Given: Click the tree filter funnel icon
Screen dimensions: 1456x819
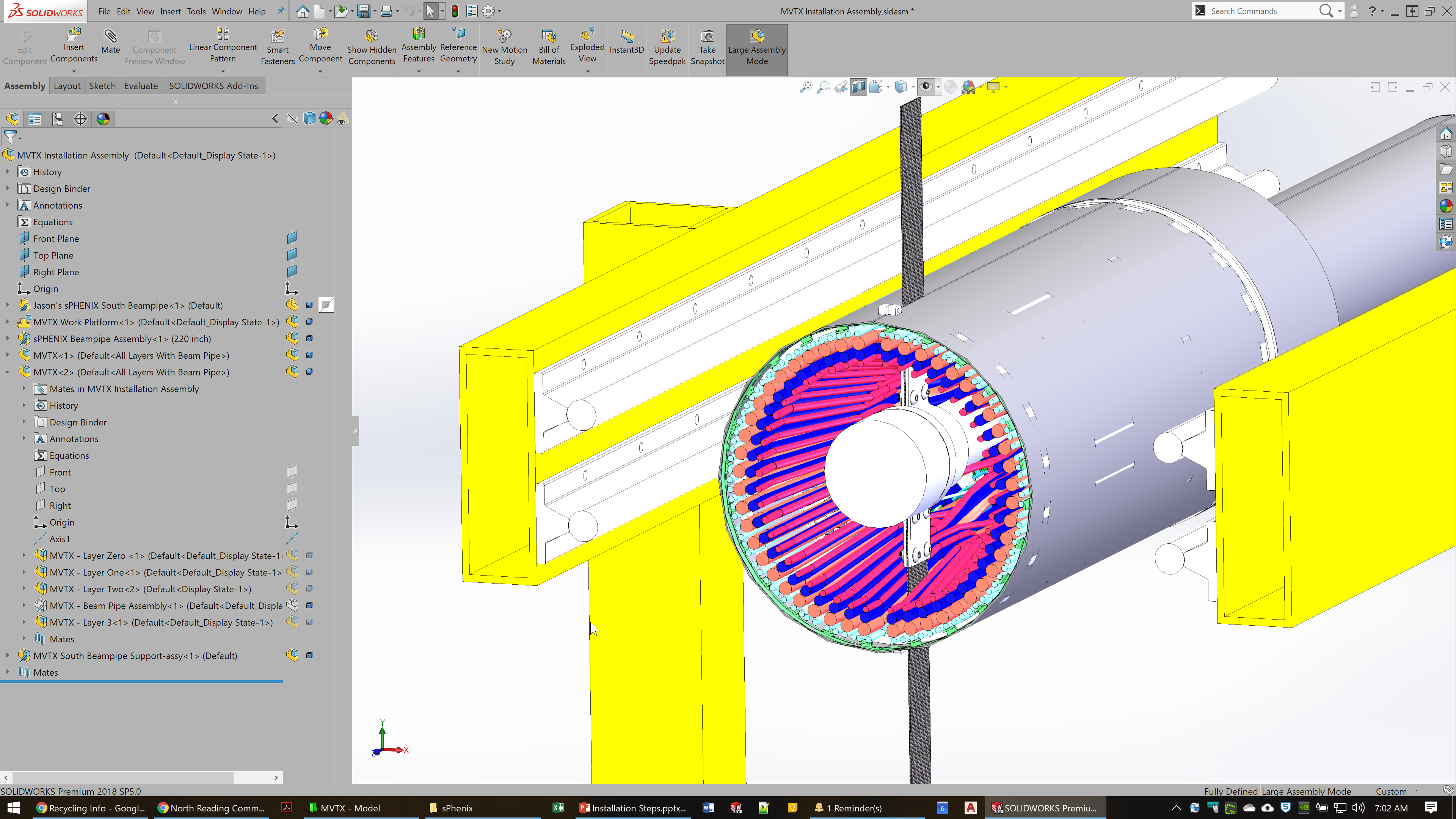Looking at the screenshot, I should tap(10, 137).
